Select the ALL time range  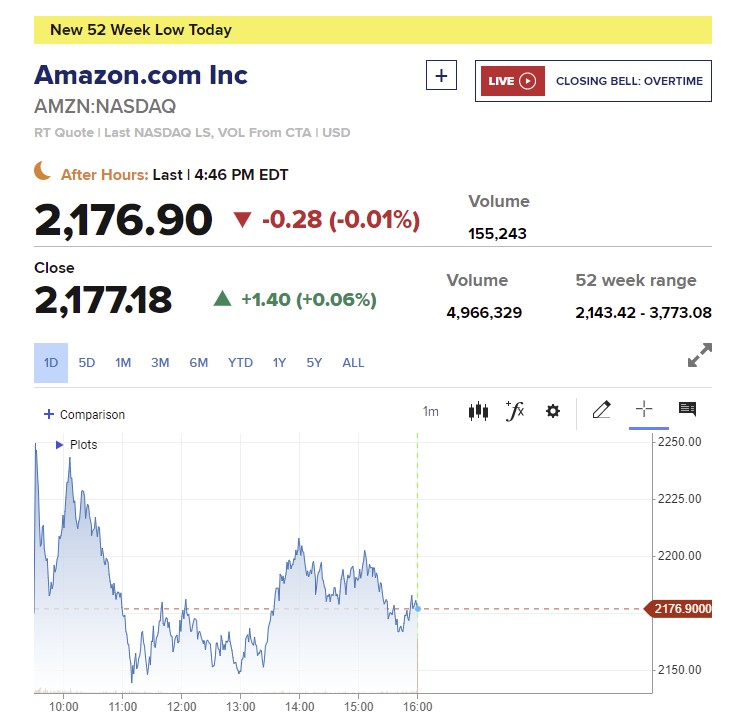click(x=353, y=363)
